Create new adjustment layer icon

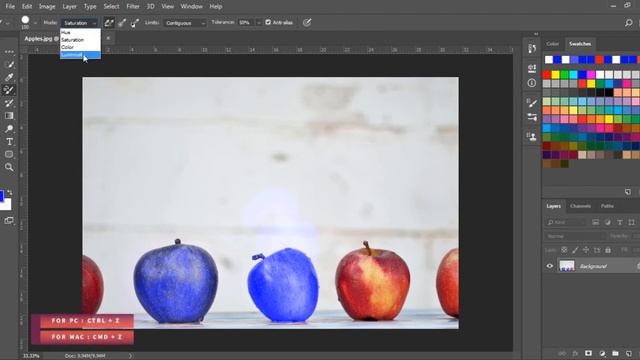point(602,353)
